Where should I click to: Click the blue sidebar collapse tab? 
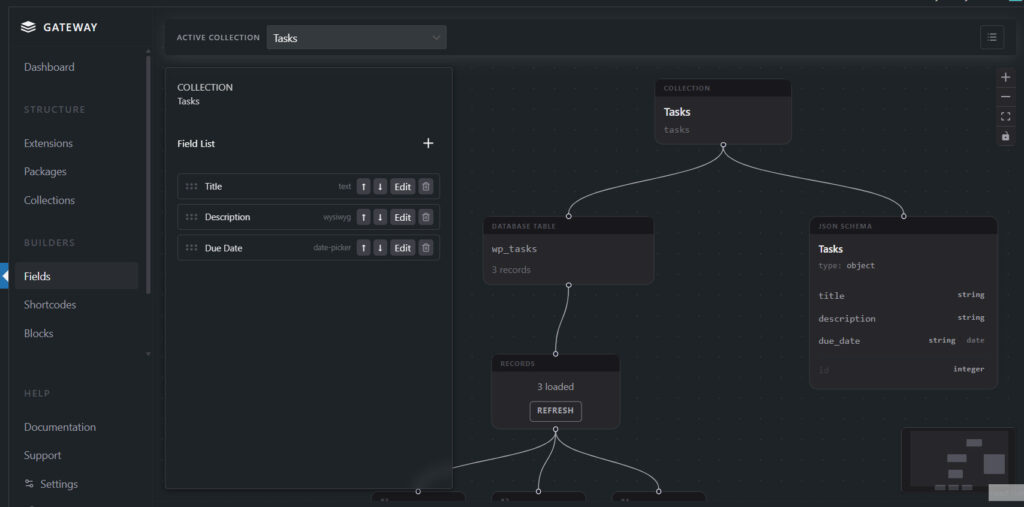pos(5,276)
